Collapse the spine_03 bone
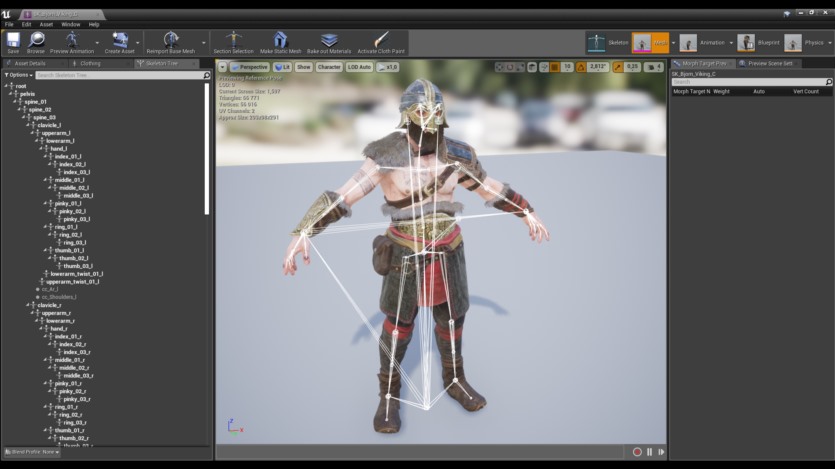The width and height of the screenshot is (835, 469). coord(23,117)
